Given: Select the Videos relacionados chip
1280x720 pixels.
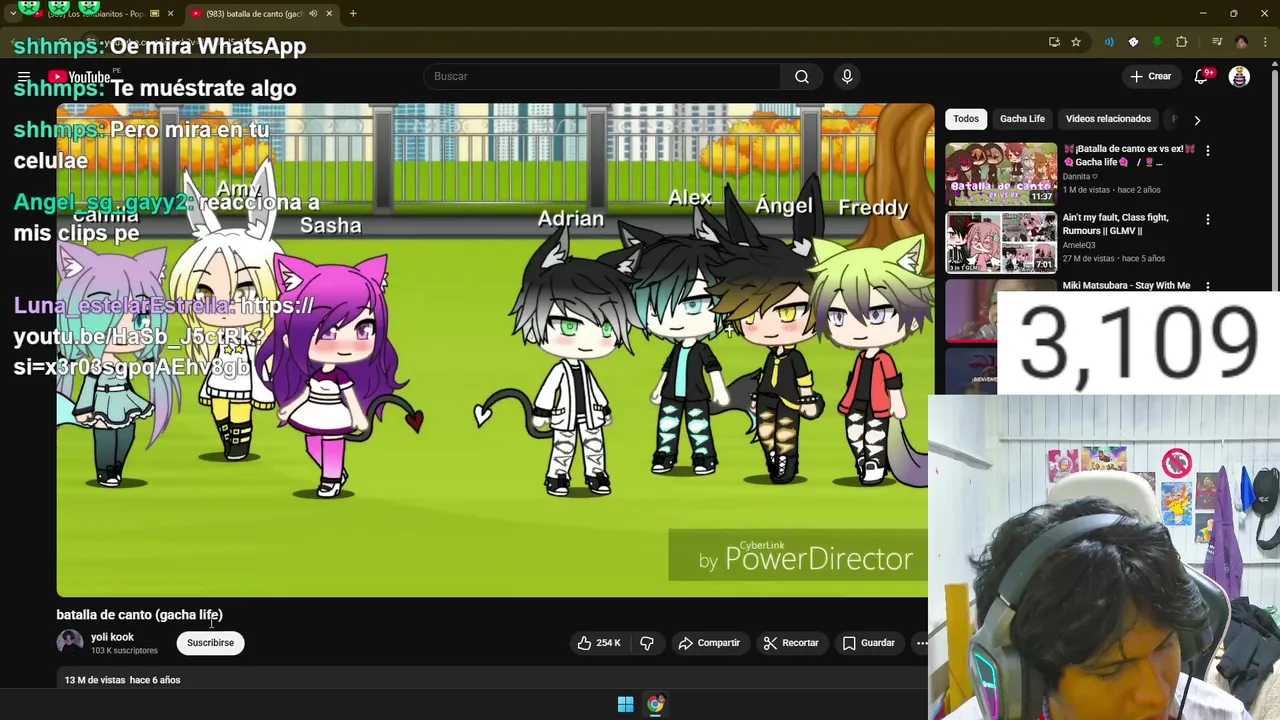Looking at the screenshot, I should point(1108,119).
